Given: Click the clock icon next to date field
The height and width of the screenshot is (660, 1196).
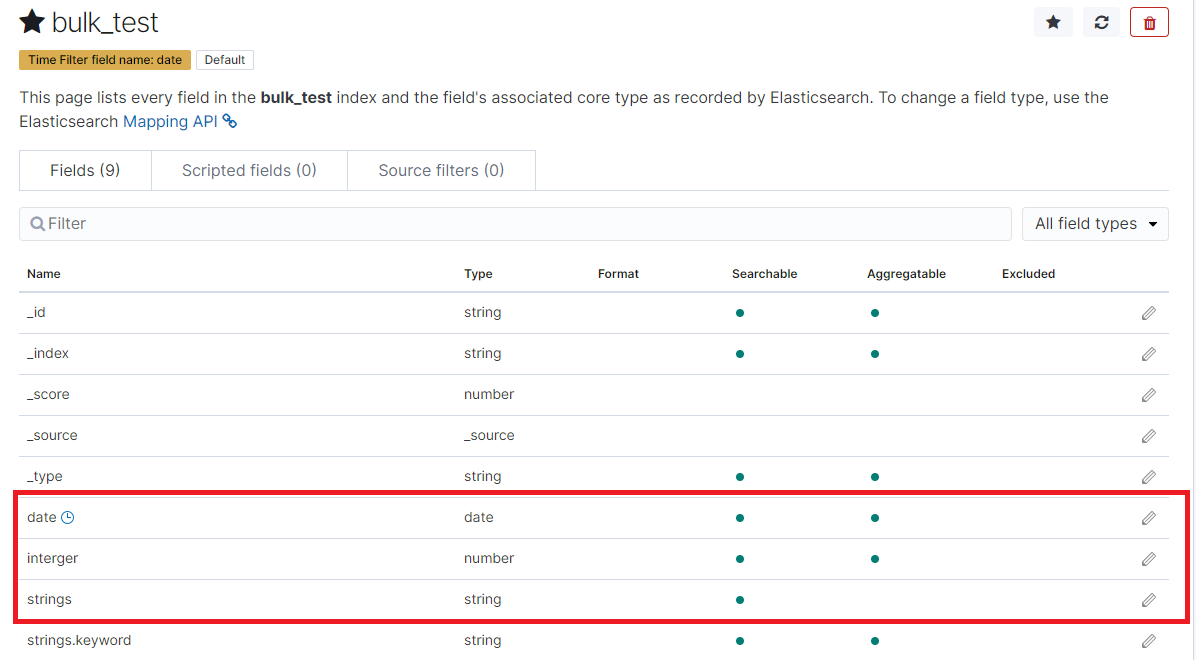Looking at the screenshot, I should 66,517.
